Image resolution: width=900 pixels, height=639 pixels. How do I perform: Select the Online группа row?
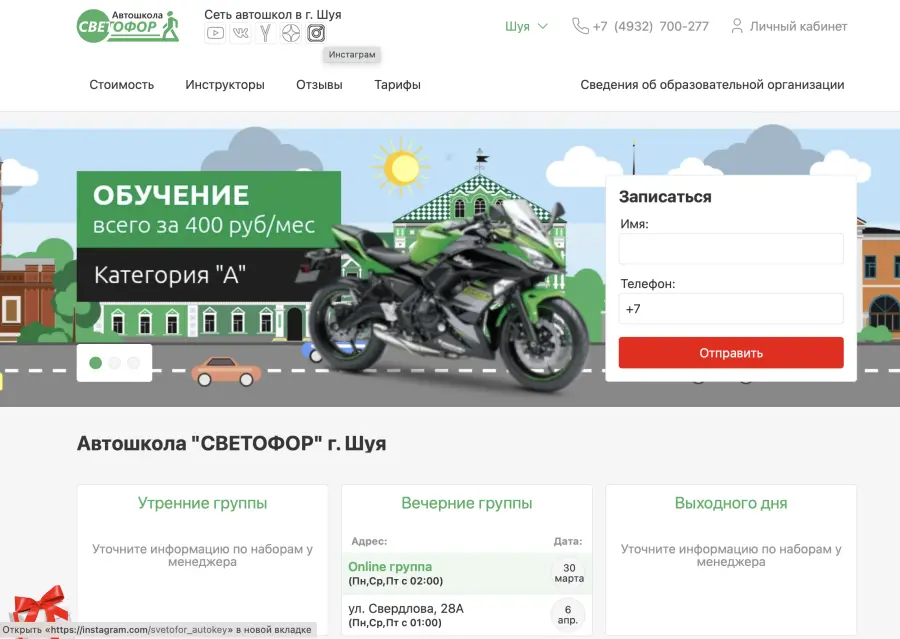pyautogui.click(x=467, y=574)
